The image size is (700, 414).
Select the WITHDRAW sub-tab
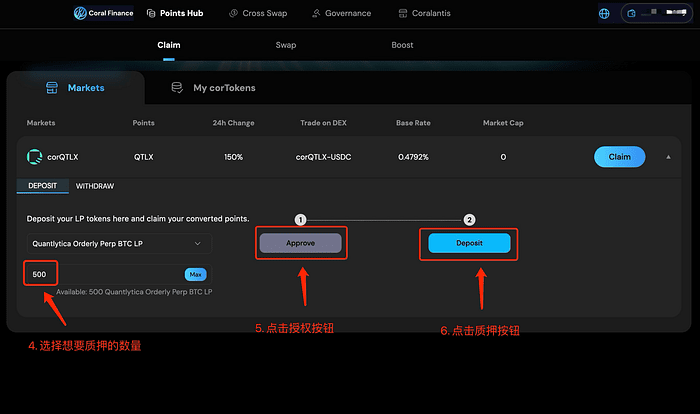tap(95, 186)
